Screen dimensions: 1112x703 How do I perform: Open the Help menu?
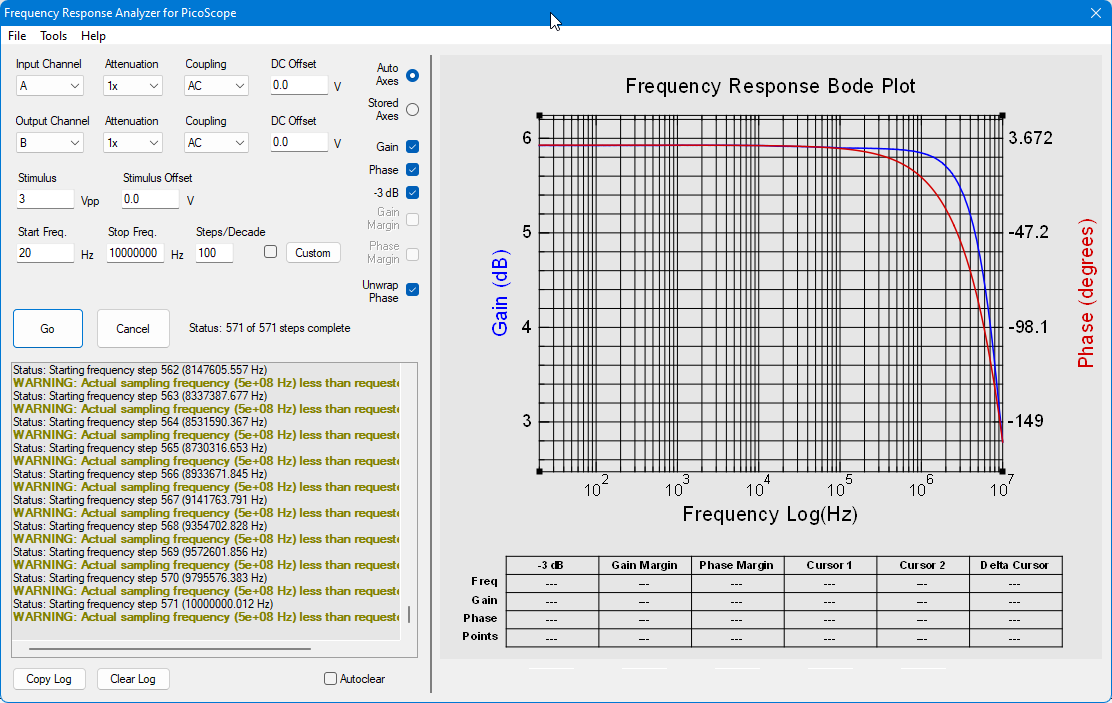tap(93, 36)
